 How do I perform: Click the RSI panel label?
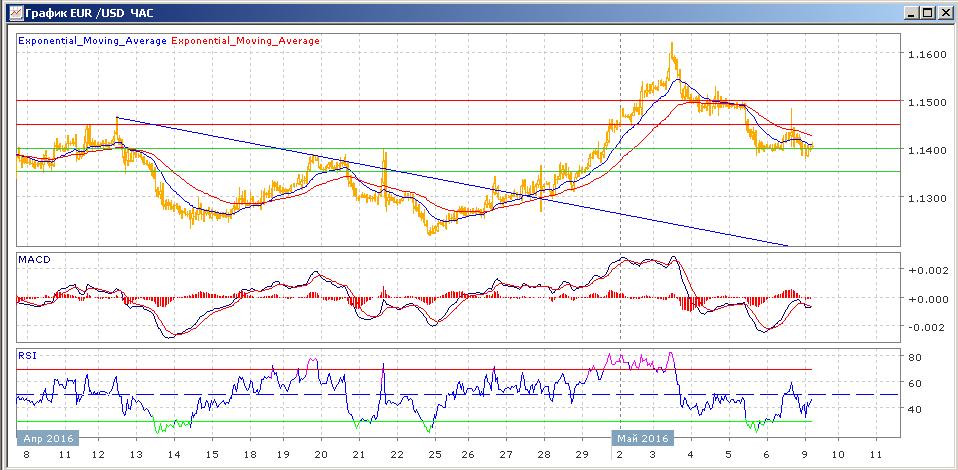(27, 356)
